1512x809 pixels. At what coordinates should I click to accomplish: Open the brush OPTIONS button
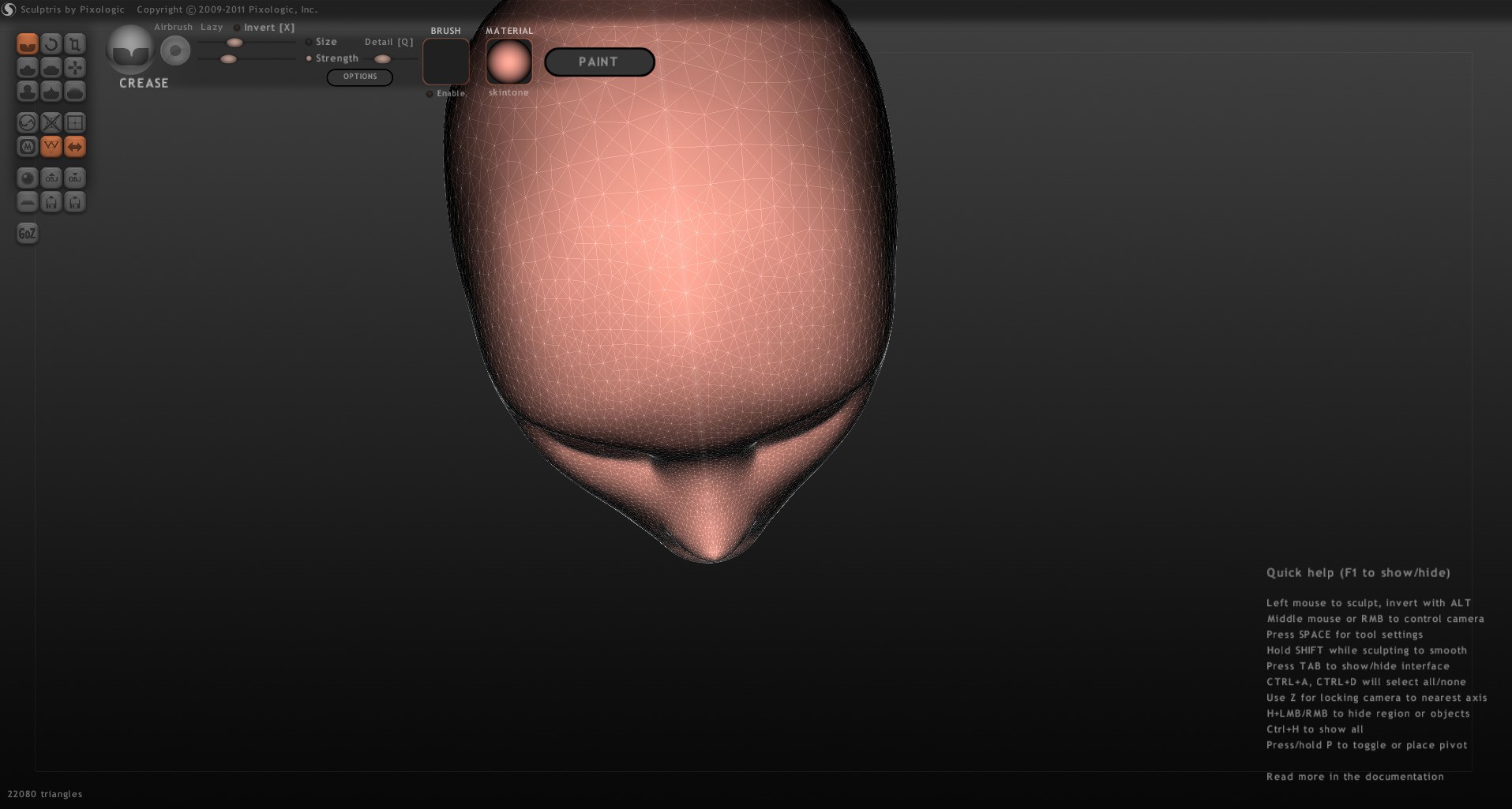[360, 77]
